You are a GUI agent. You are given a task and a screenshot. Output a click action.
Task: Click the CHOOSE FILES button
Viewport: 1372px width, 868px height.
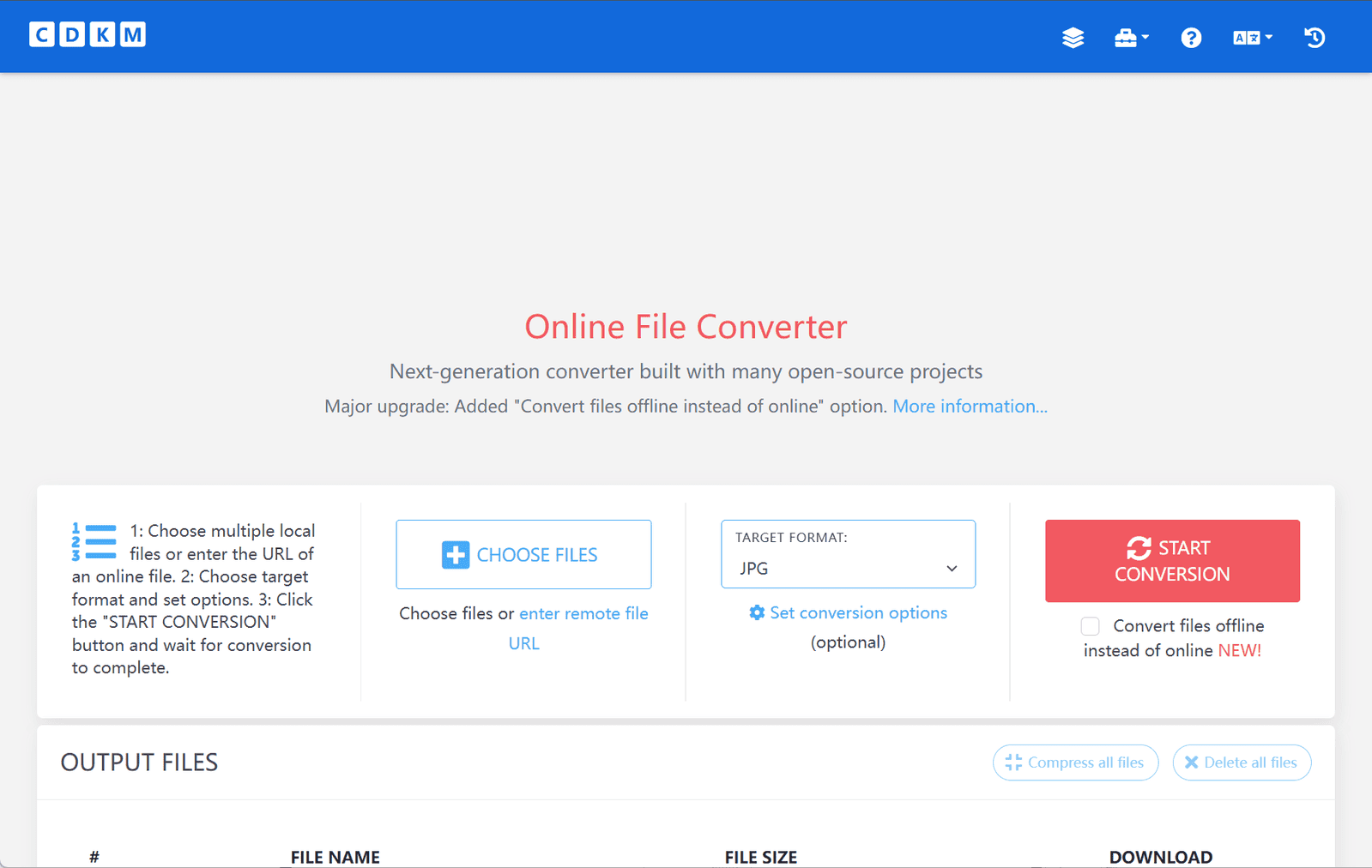[x=523, y=555]
